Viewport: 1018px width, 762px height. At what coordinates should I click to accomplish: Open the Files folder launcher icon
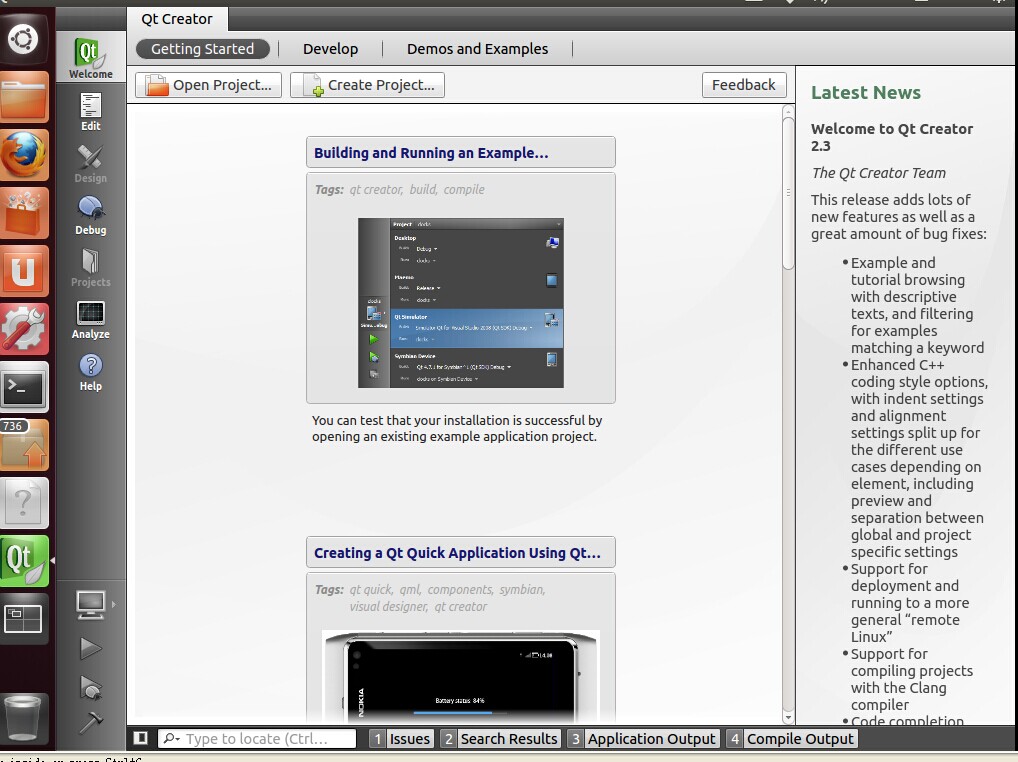(25, 97)
